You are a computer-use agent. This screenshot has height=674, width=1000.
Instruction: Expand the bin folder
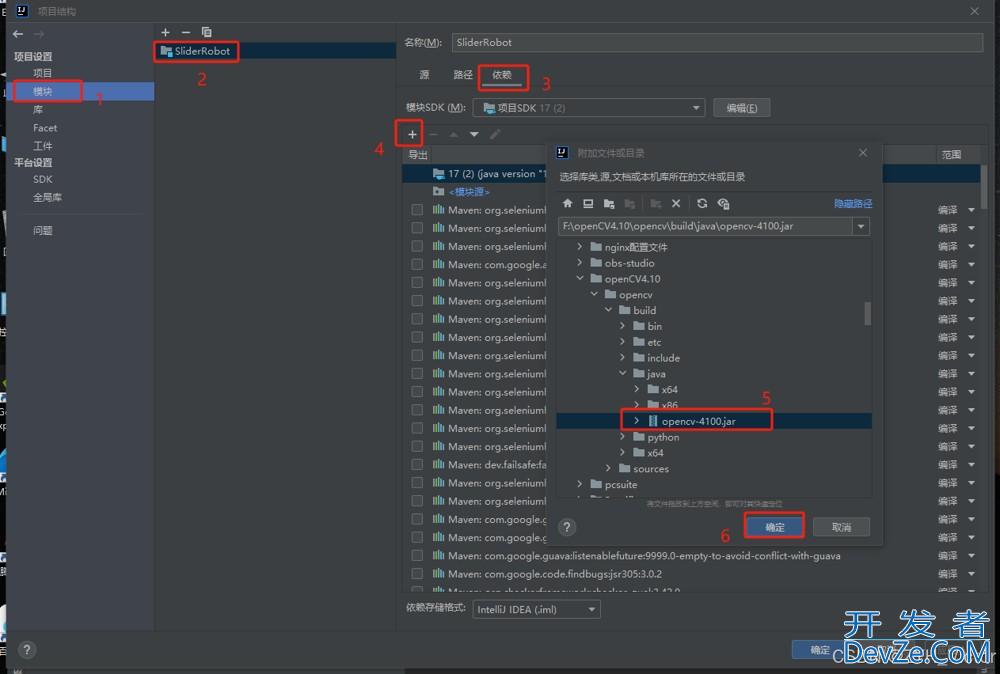(x=622, y=326)
